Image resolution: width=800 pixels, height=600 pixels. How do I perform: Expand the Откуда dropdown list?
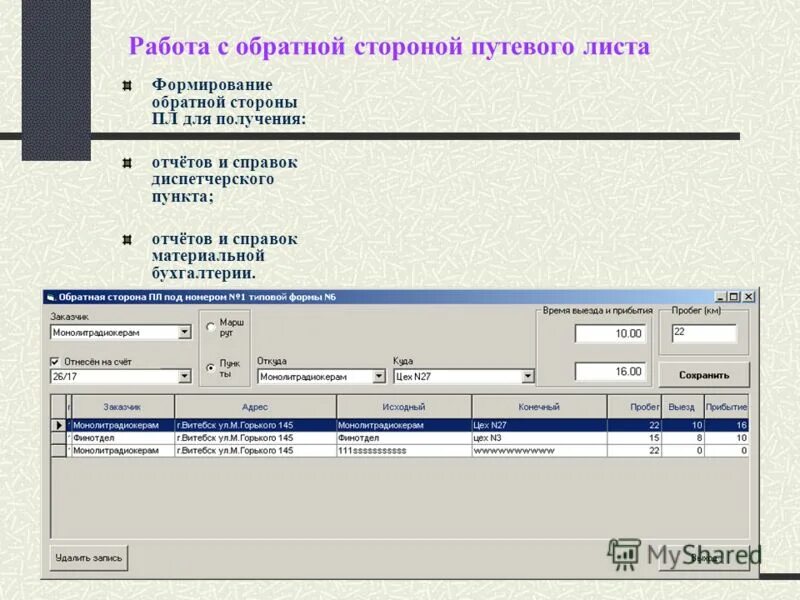click(379, 378)
